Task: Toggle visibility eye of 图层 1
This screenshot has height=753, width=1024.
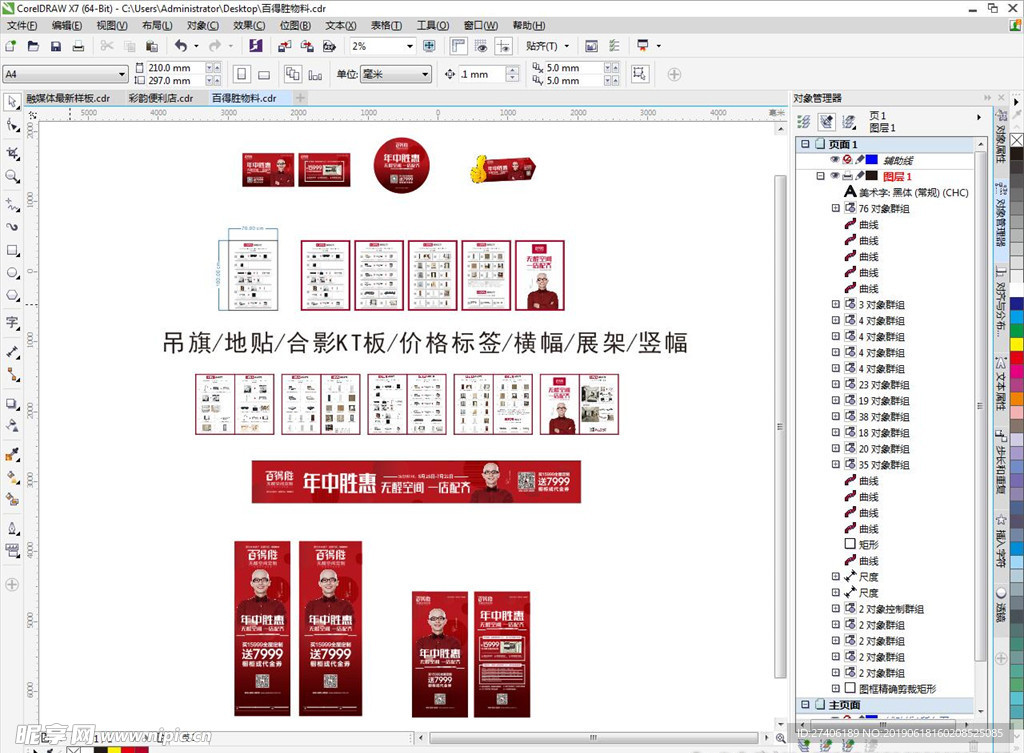Action: pos(835,176)
